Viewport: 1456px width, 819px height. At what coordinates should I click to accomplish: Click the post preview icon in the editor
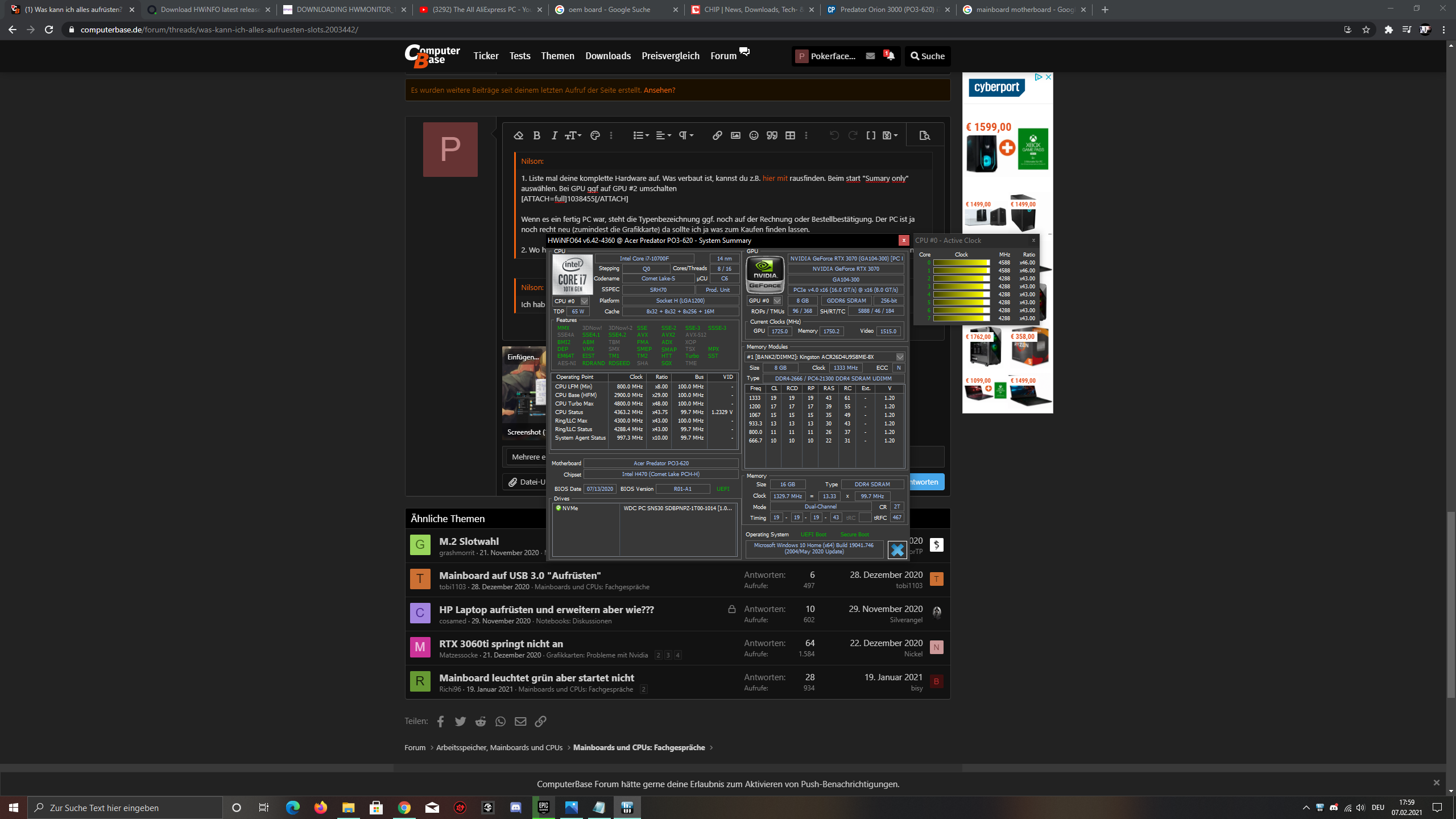(924, 135)
